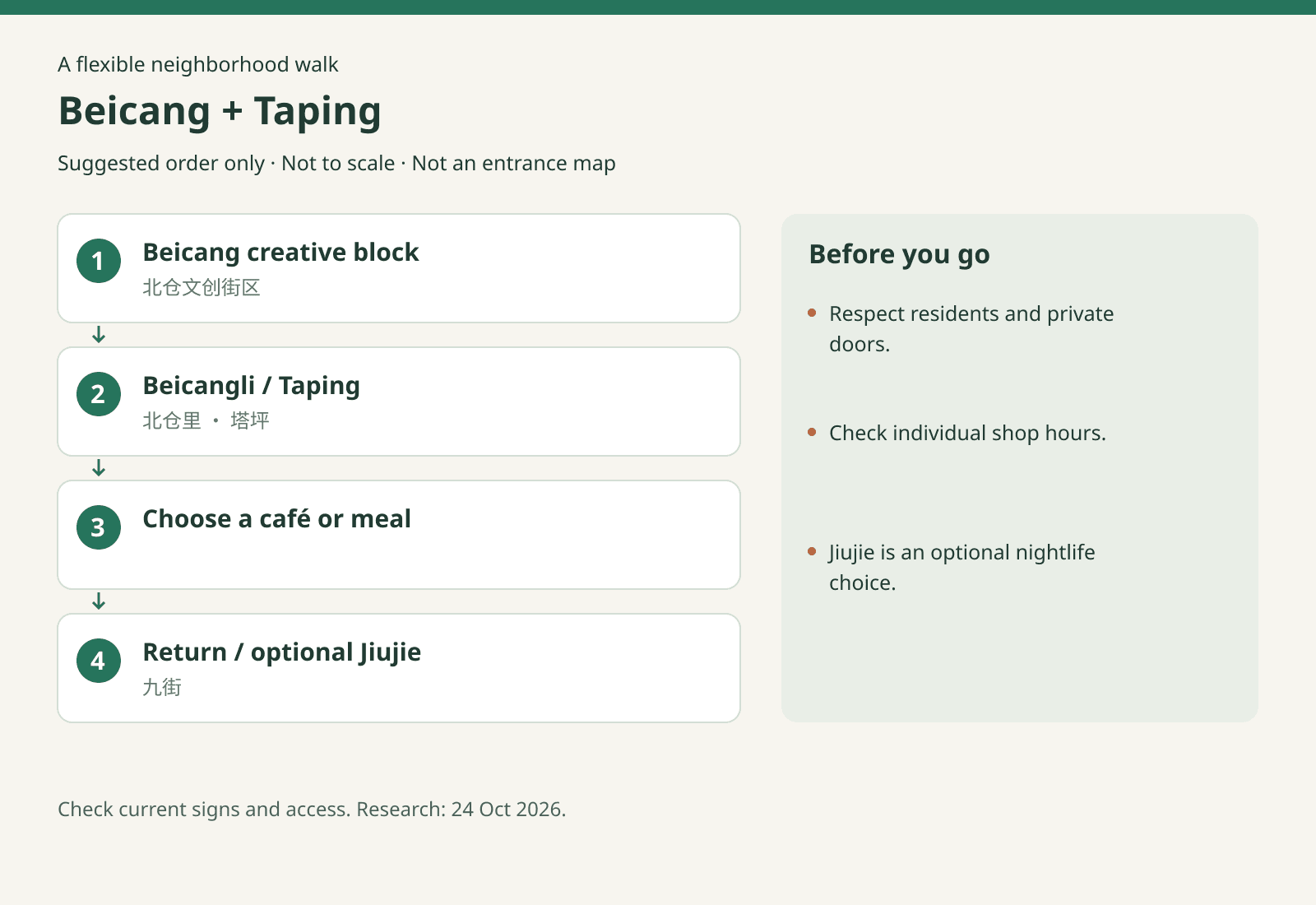Click the Suggested order only disclaimer line
The height and width of the screenshot is (905, 1316).
(336, 163)
